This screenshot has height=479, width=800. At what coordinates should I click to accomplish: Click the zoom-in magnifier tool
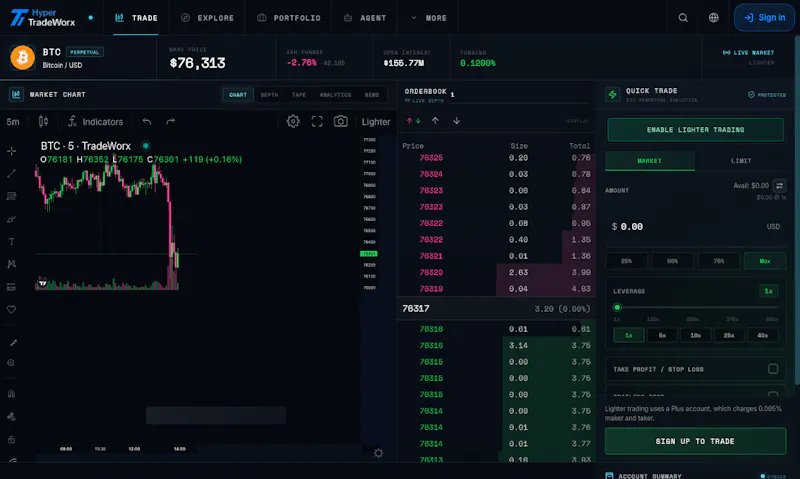[x=11, y=363]
